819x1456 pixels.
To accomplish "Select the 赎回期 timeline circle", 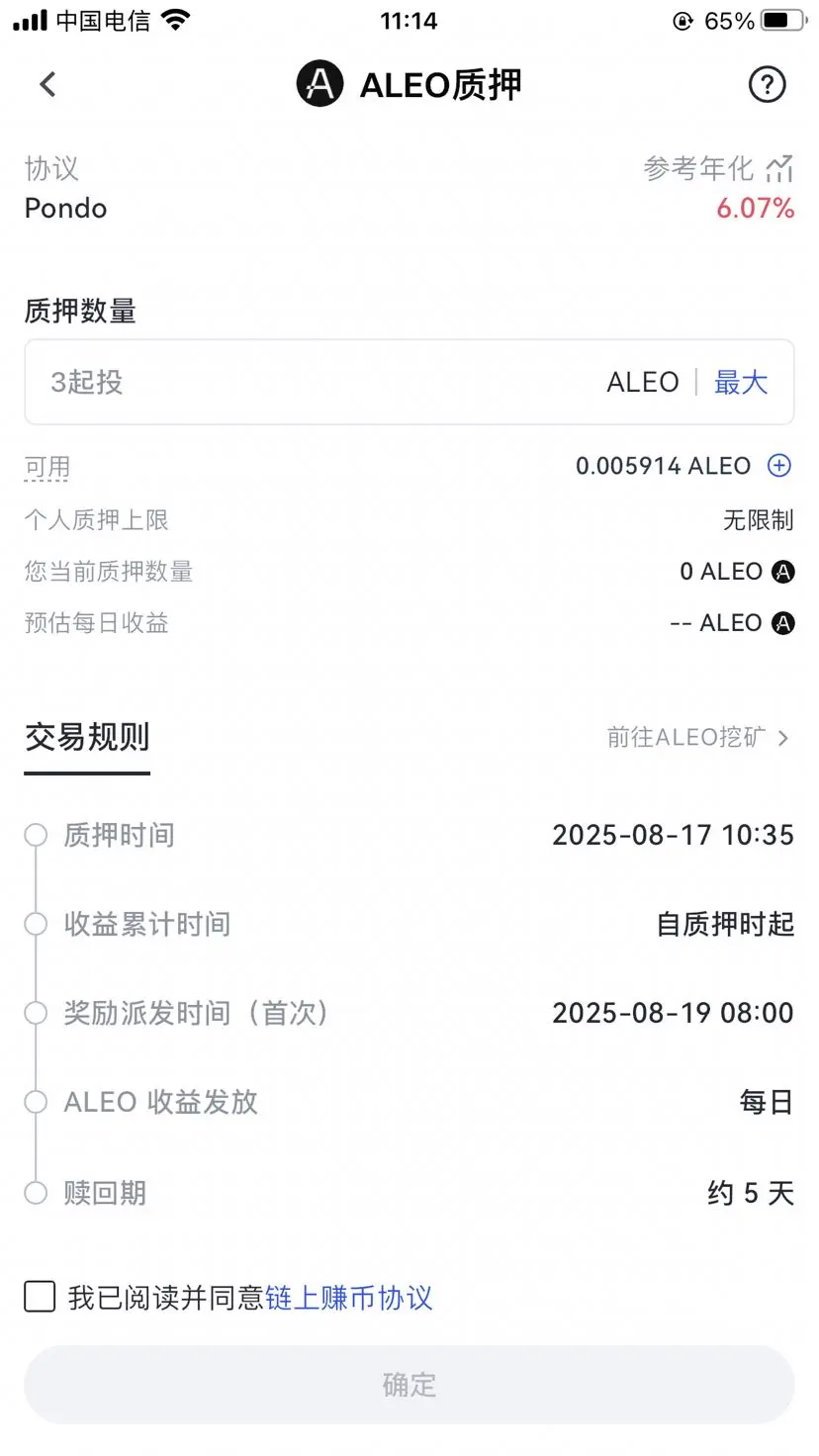I will (x=36, y=1193).
